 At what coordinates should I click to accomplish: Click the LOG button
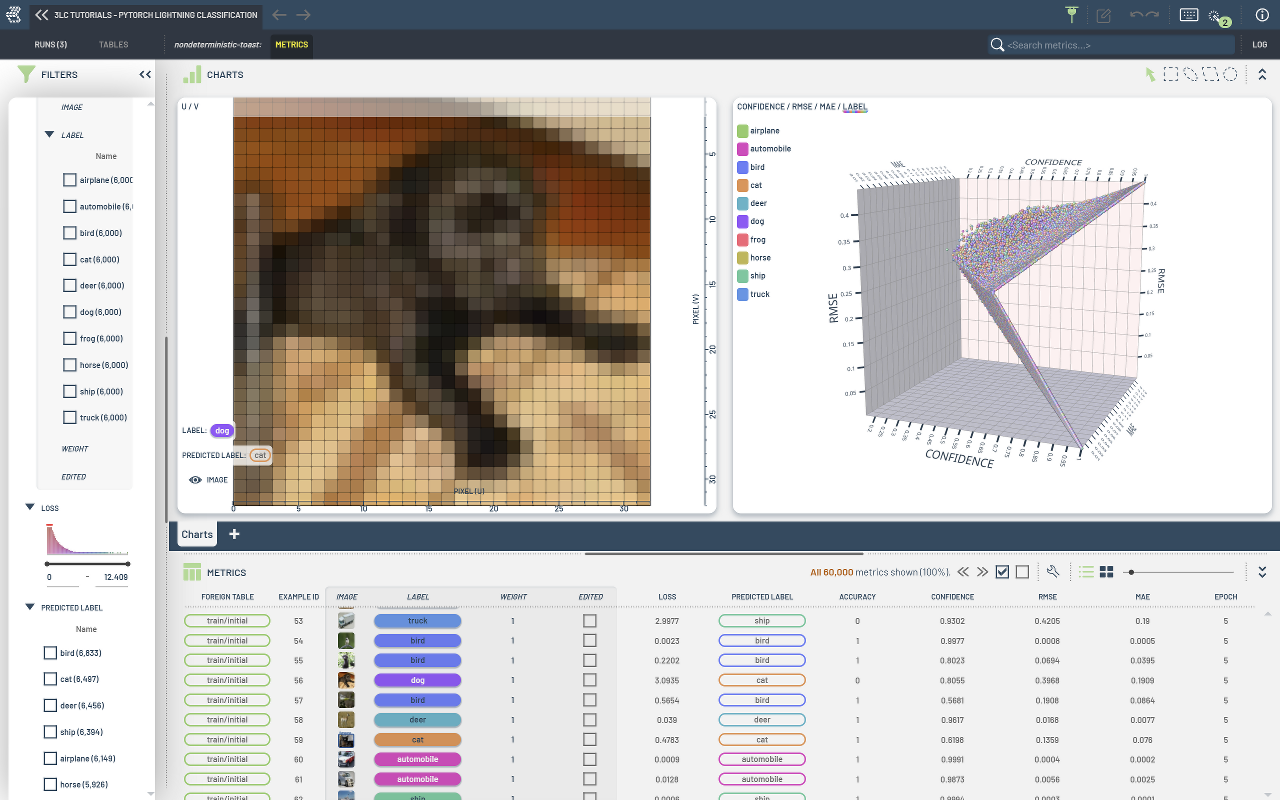click(x=1260, y=45)
